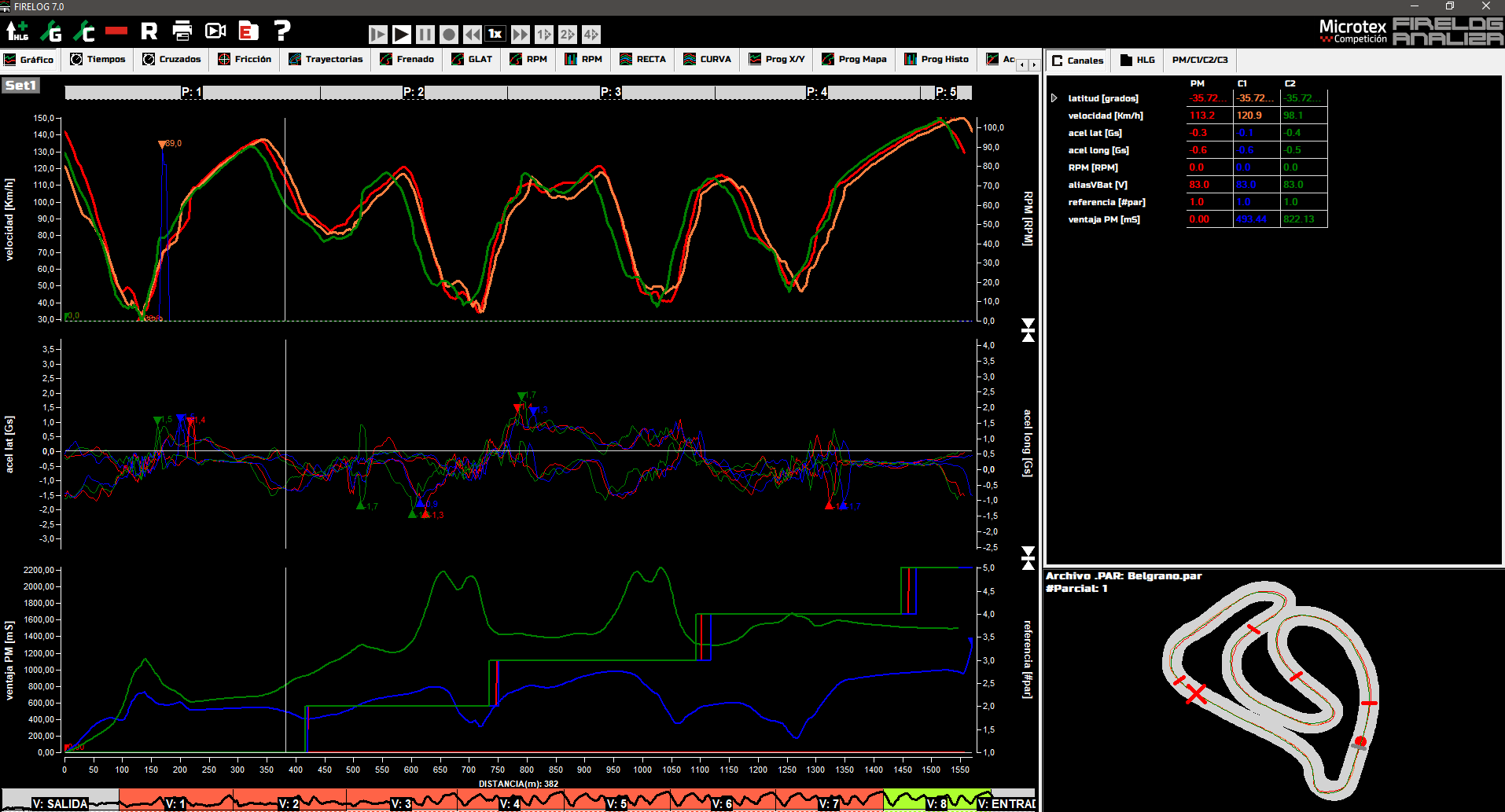
Task: Open the Trayectorias tab
Action: click(326, 60)
